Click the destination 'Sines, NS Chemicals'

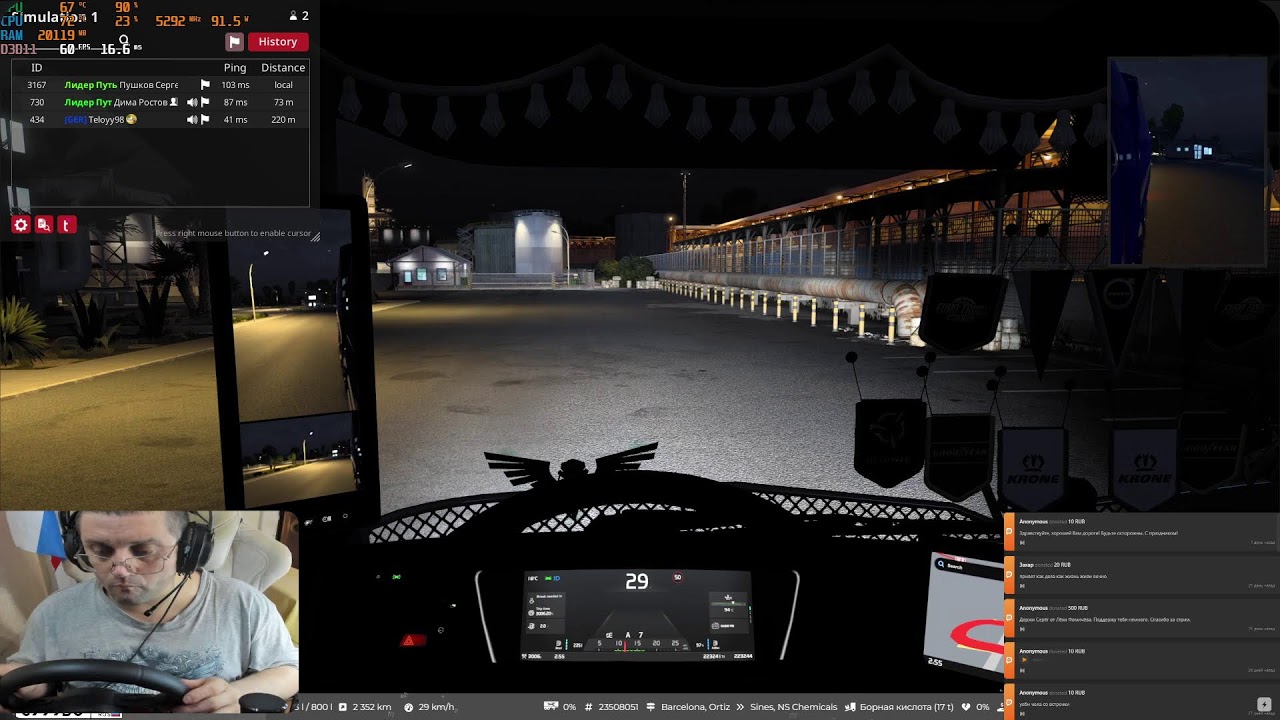coord(793,707)
